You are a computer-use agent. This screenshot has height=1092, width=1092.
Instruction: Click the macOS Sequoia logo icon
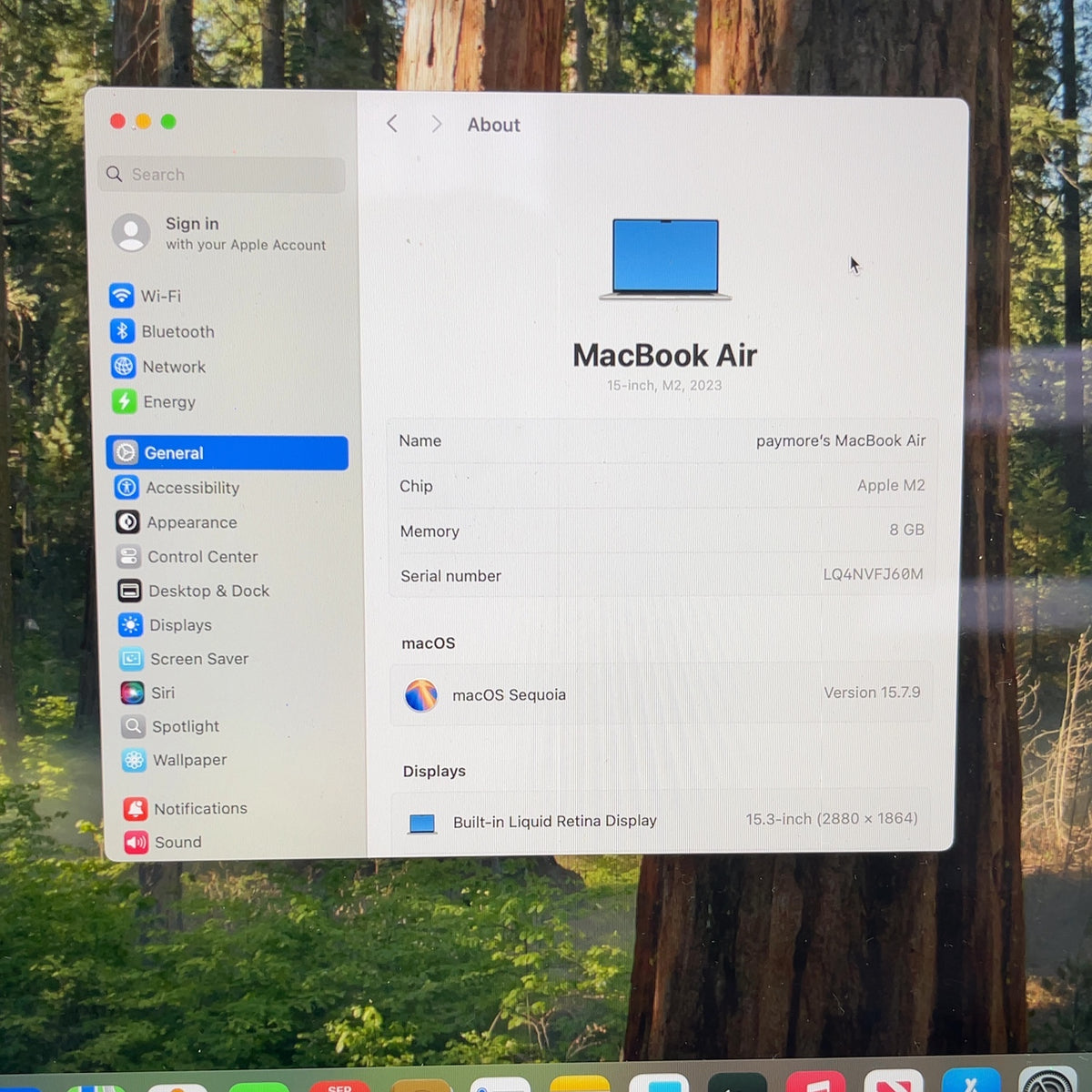pos(421,695)
